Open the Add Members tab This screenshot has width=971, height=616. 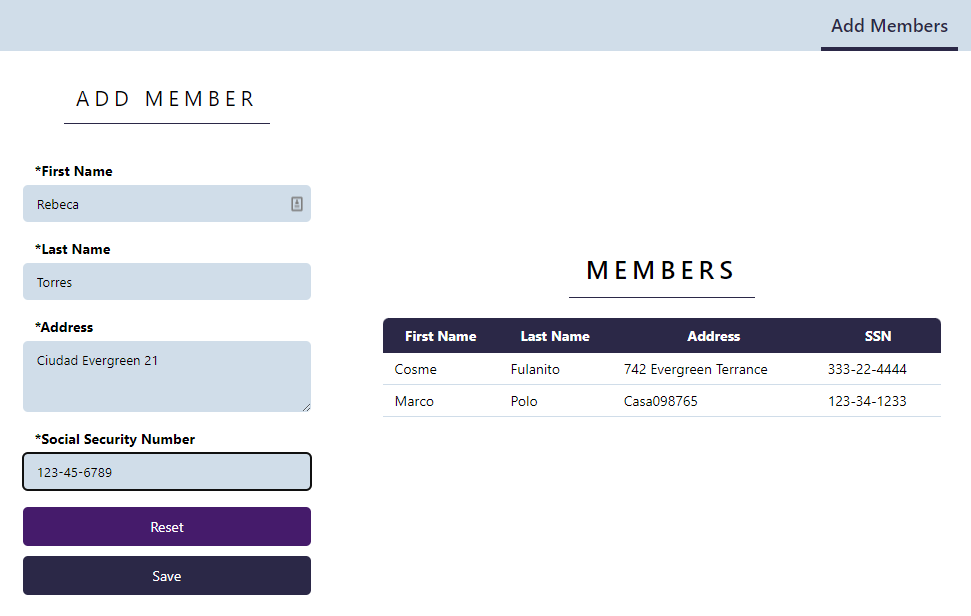coord(889,26)
